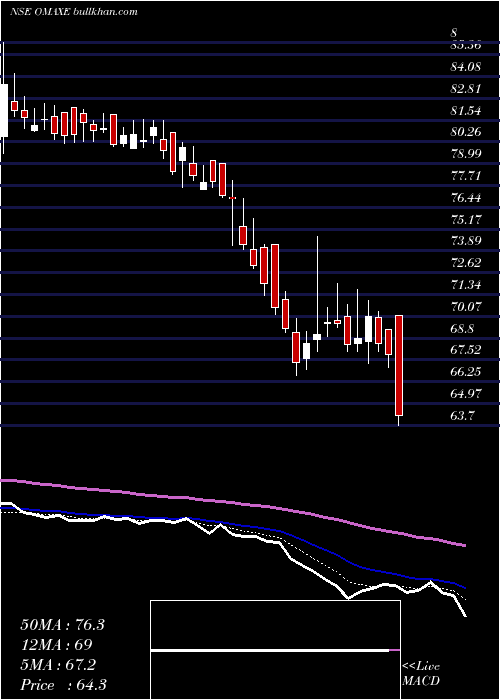500x700 pixels.
Task: Click the 82.81 price axis label
Action: tap(466, 89)
